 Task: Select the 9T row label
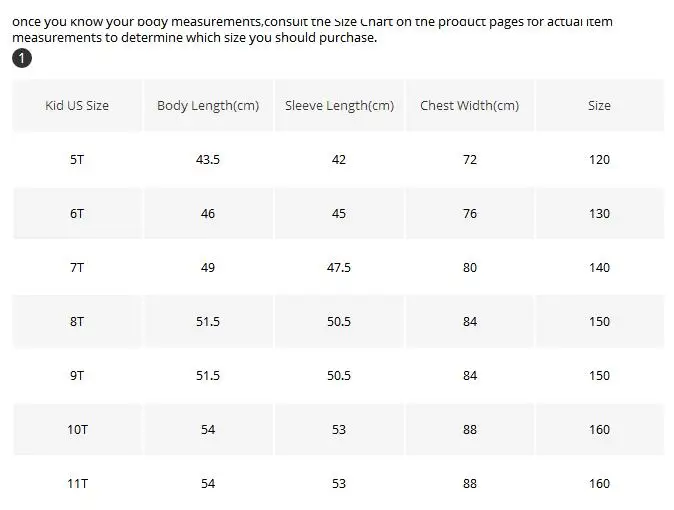(x=77, y=375)
